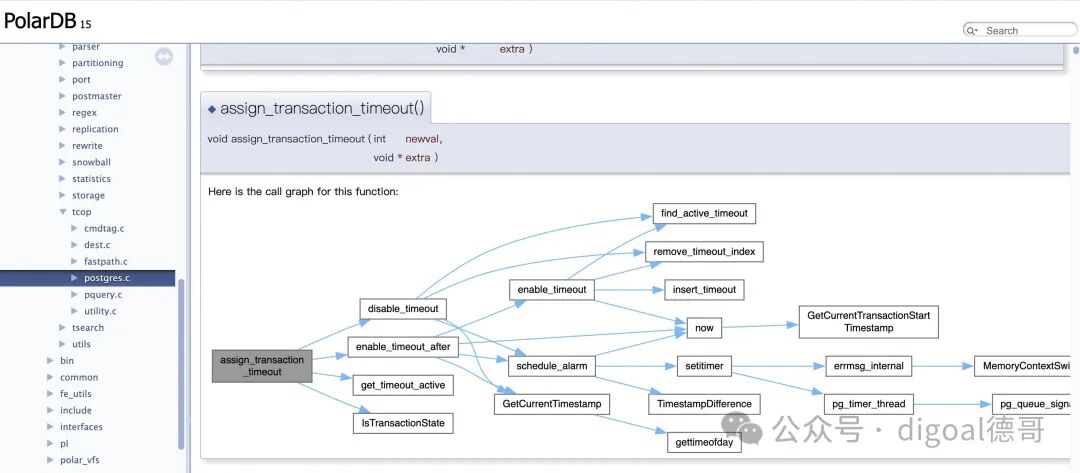Viewport: 1080px width, 473px height.
Task: Expand the parser folder arrow
Action: click(63, 47)
